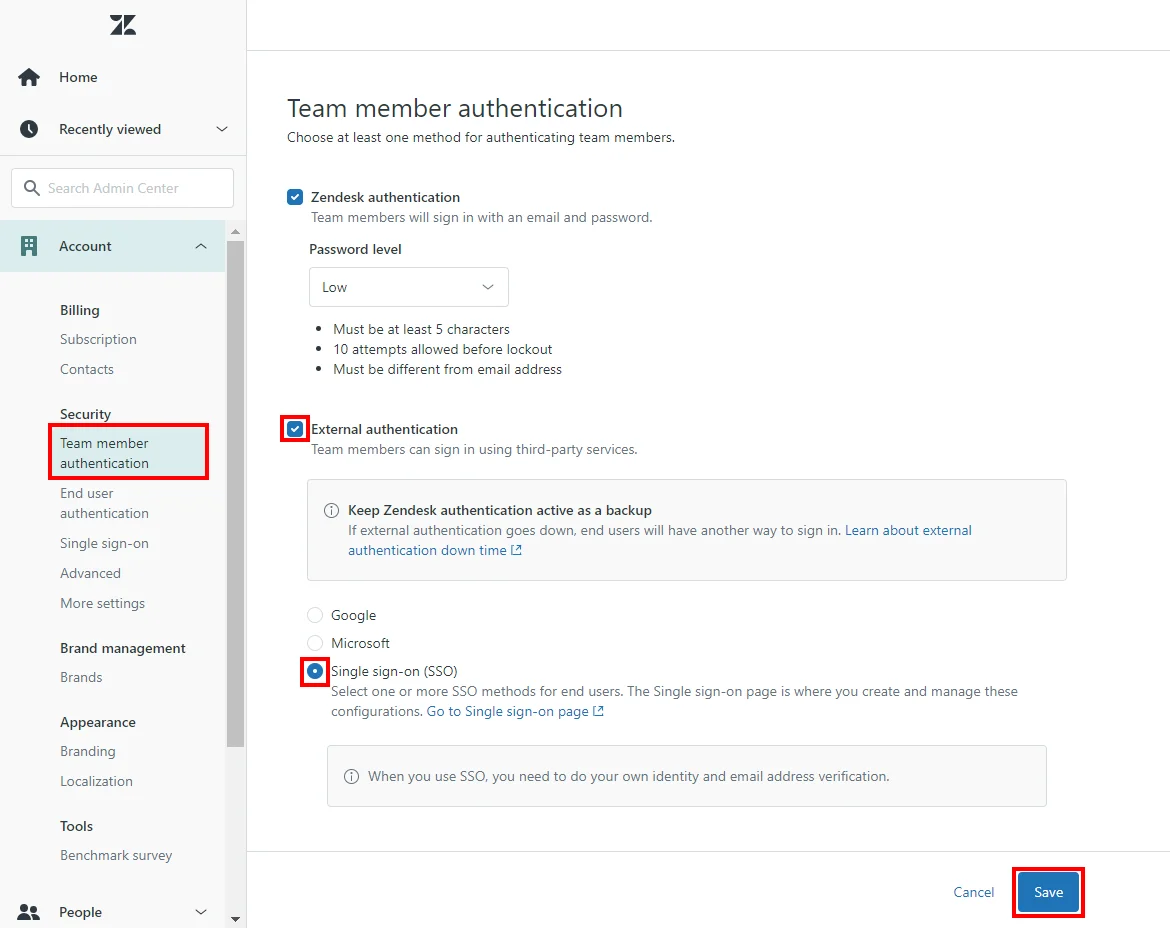
Task: Select the Google authentication radio button
Action: [315, 614]
